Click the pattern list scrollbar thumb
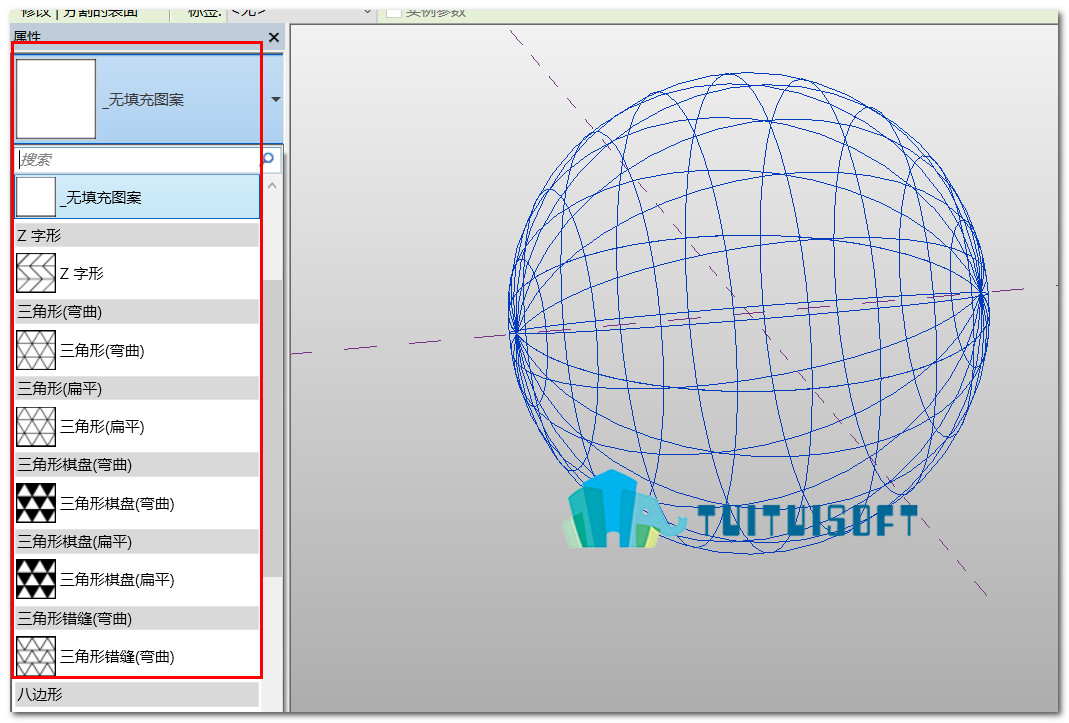 pyautogui.click(x=273, y=428)
